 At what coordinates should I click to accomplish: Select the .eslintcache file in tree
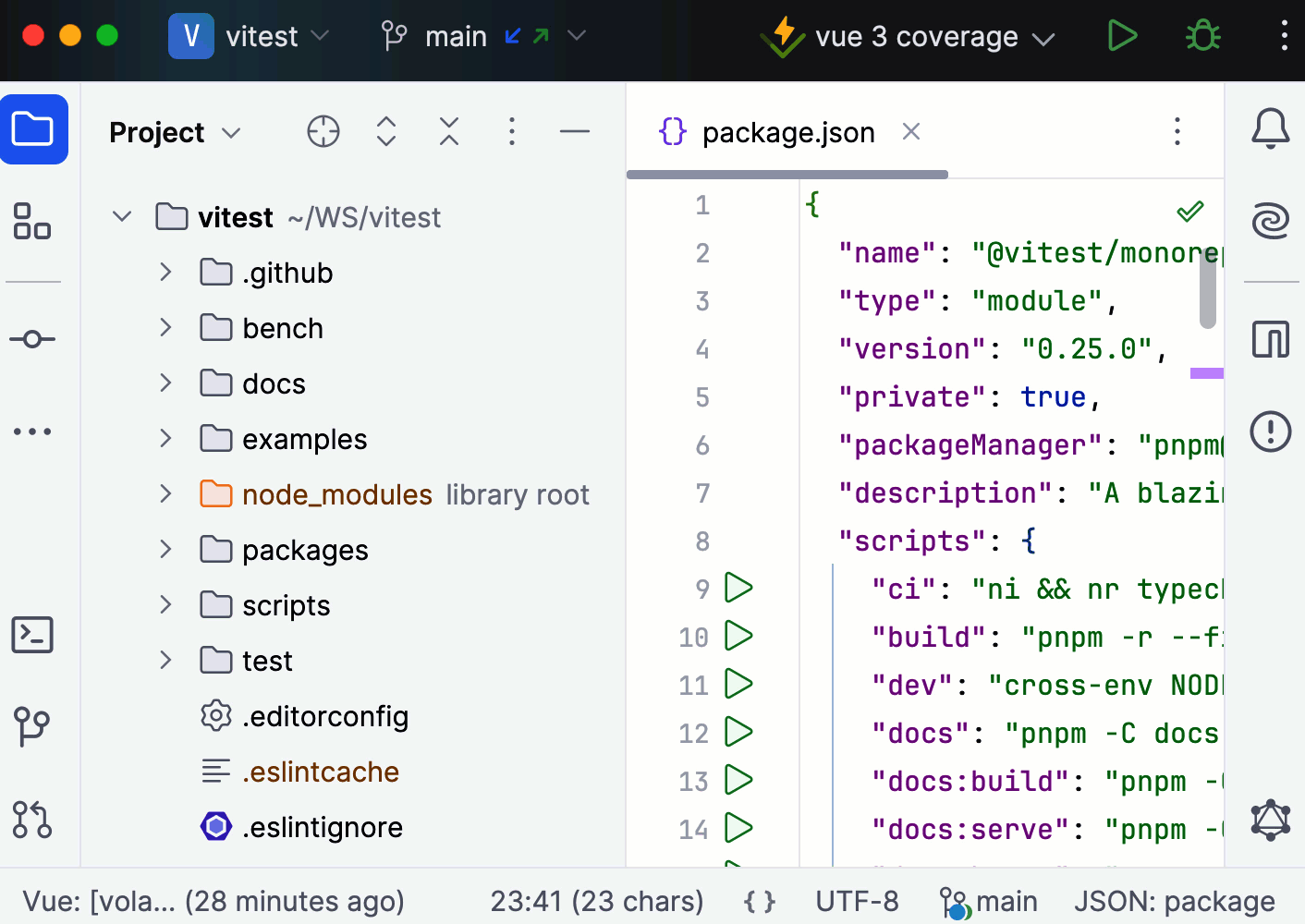320,772
